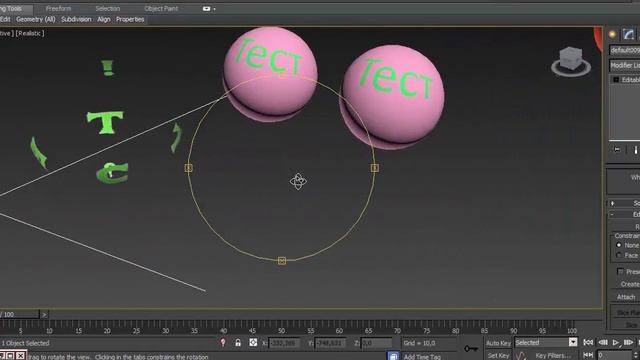The width and height of the screenshot is (640, 360).
Task: Collapse the Edit Geometry rollout minus sign
Action: click(x=612, y=214)
